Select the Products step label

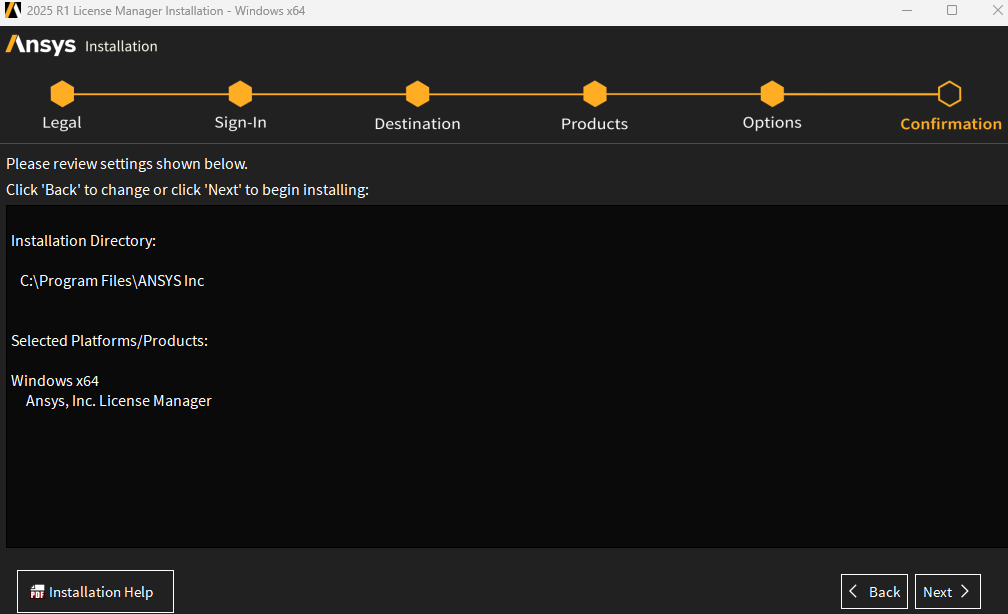pos(595,123)
